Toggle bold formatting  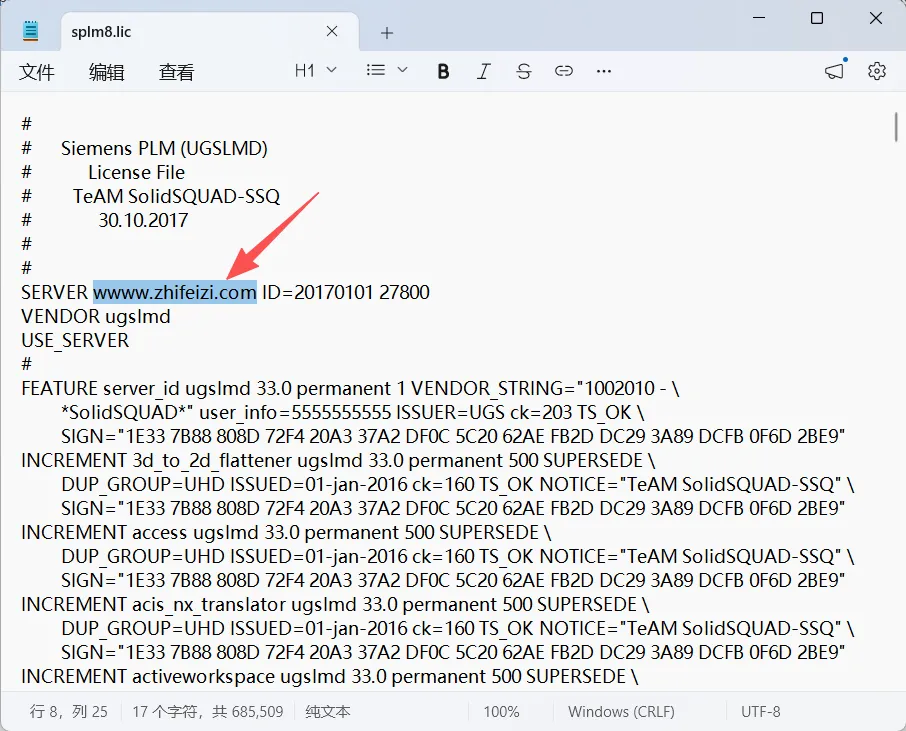click(443, 71)
